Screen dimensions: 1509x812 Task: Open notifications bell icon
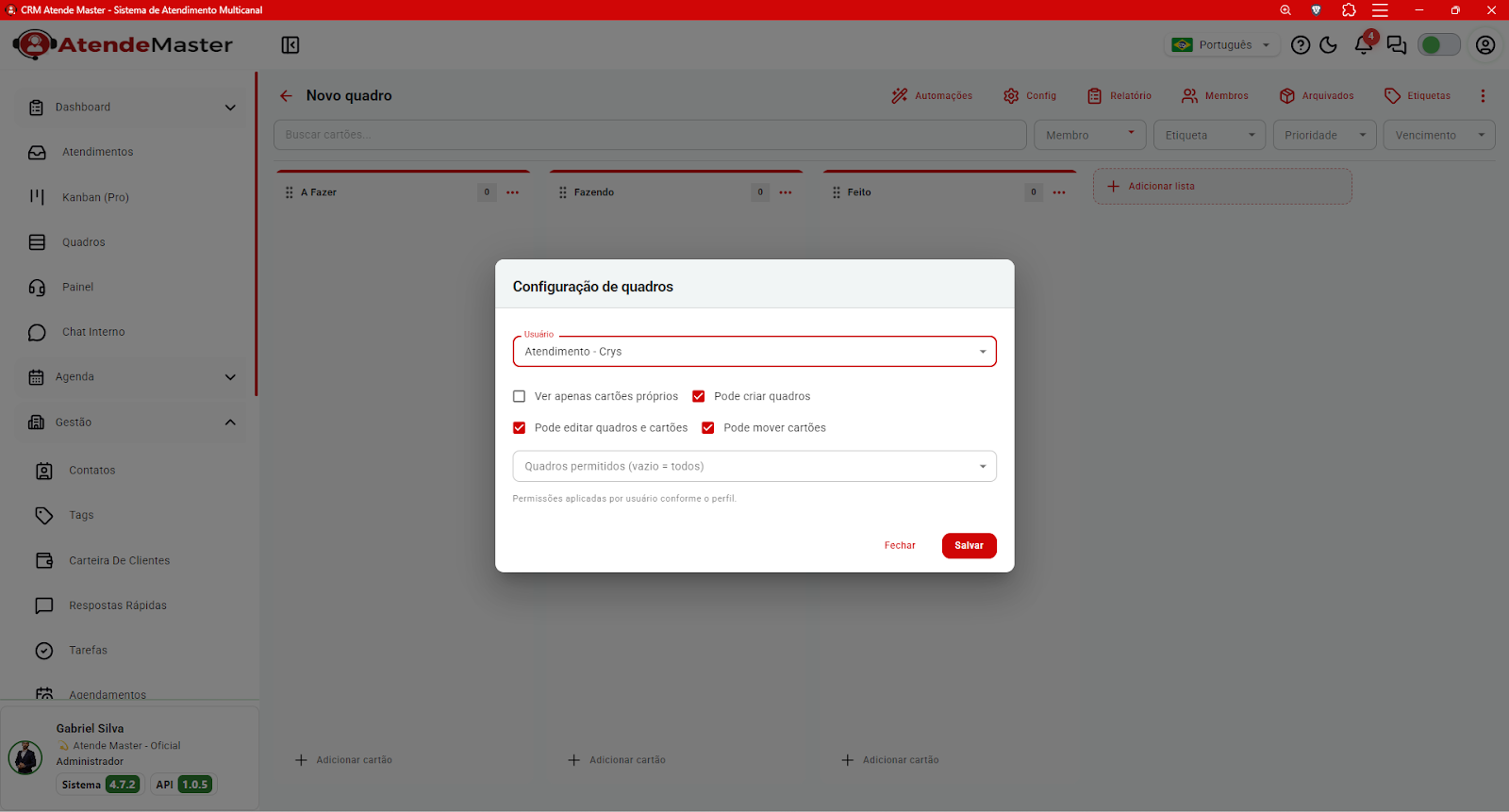click(x=1364, y=45)
